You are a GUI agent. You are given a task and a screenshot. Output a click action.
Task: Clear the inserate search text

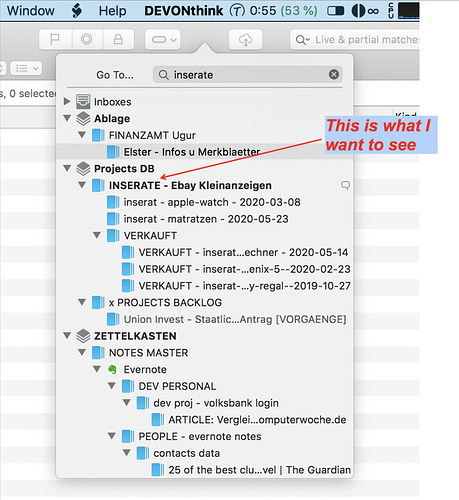(x=334, y=74)
